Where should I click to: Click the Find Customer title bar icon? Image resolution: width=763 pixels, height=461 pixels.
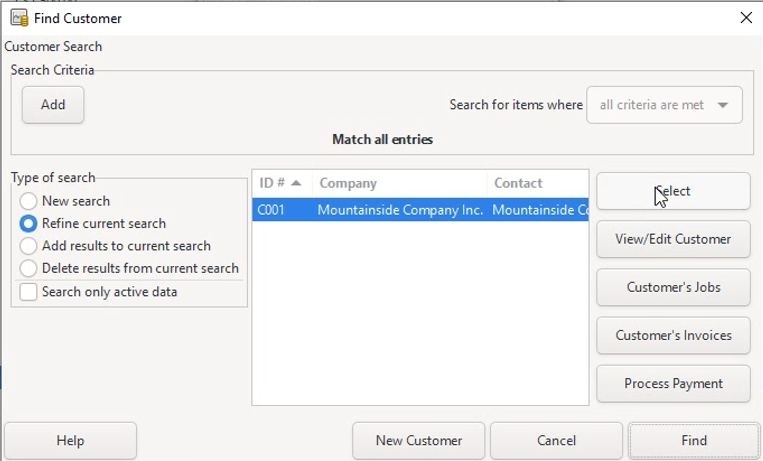(x=19, y=18)
